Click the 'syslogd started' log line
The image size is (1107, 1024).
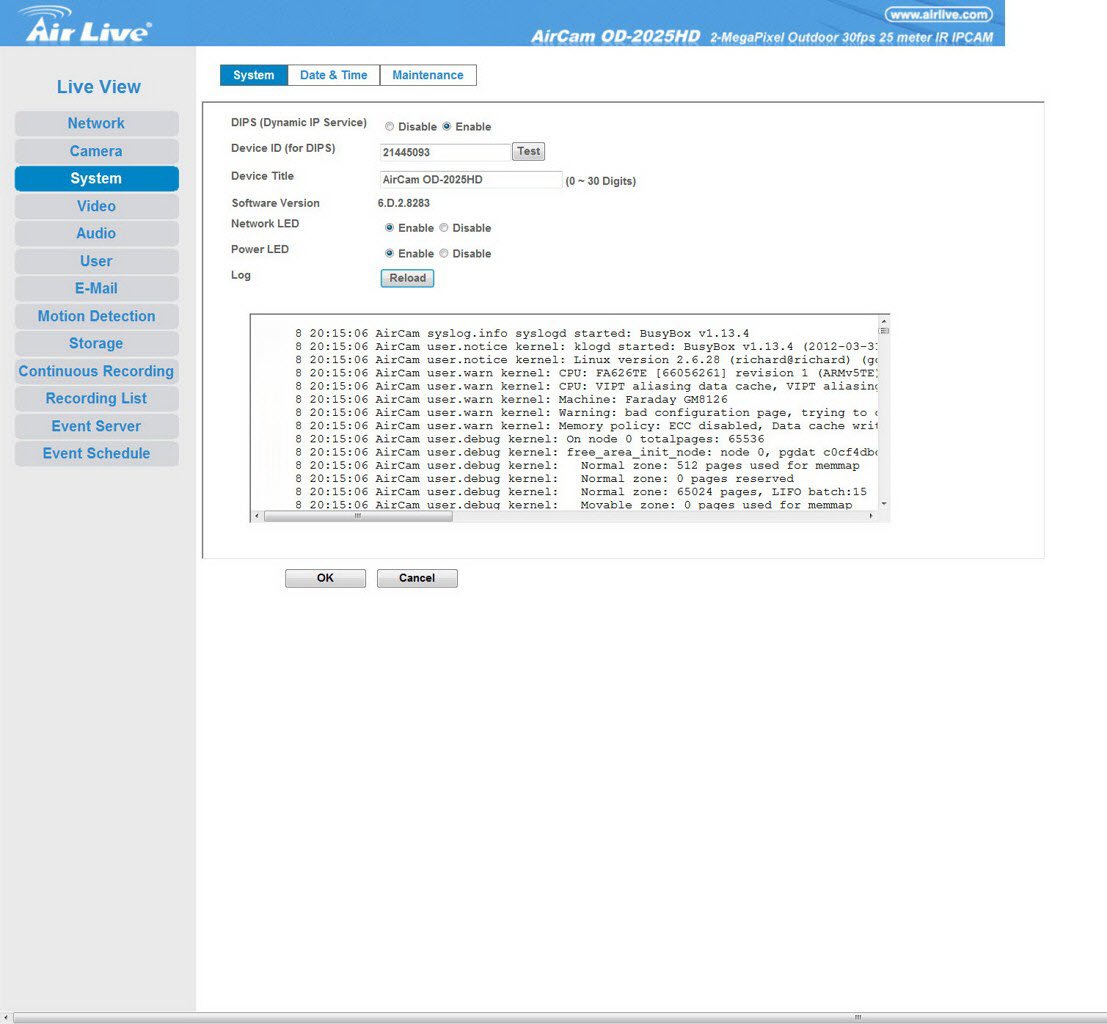coord(522,333)
